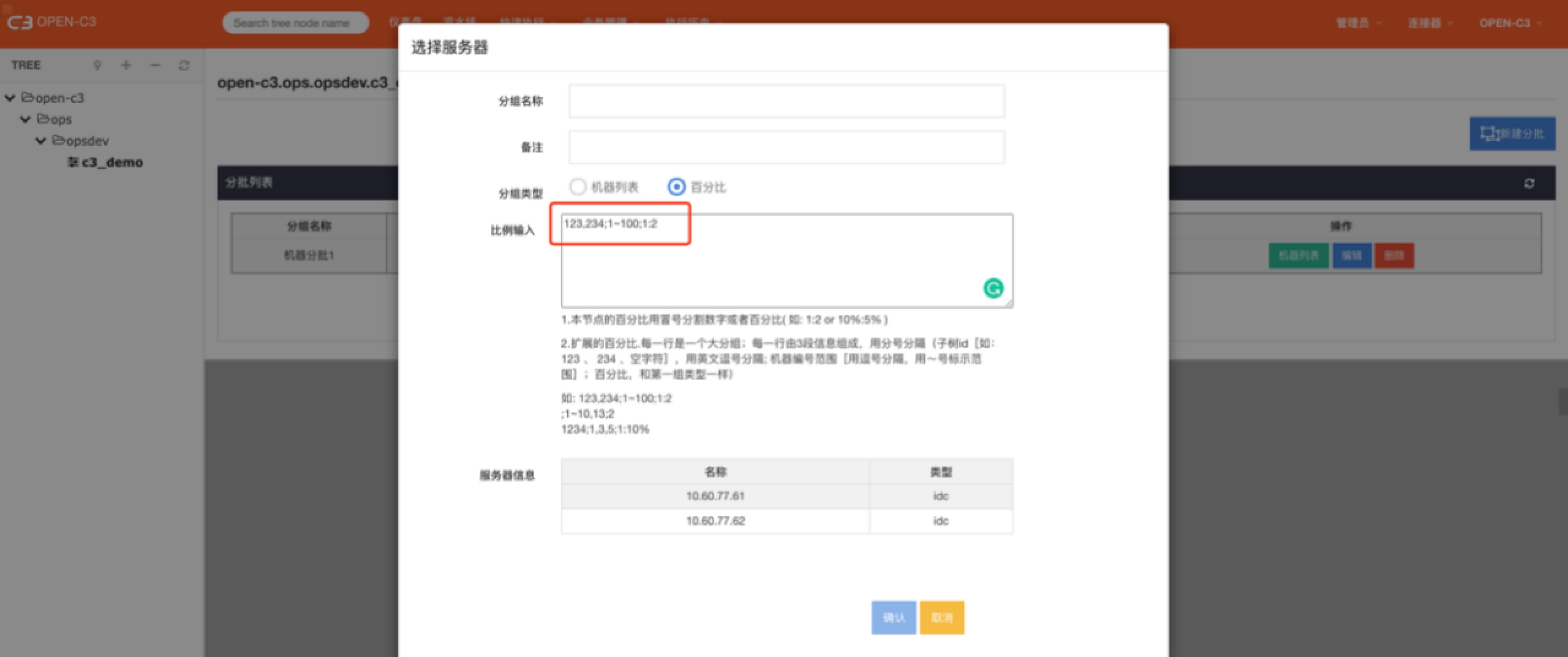Refresh the tree with the reload icon
The height and width of the screenshot is (657, 1568).
184,66
